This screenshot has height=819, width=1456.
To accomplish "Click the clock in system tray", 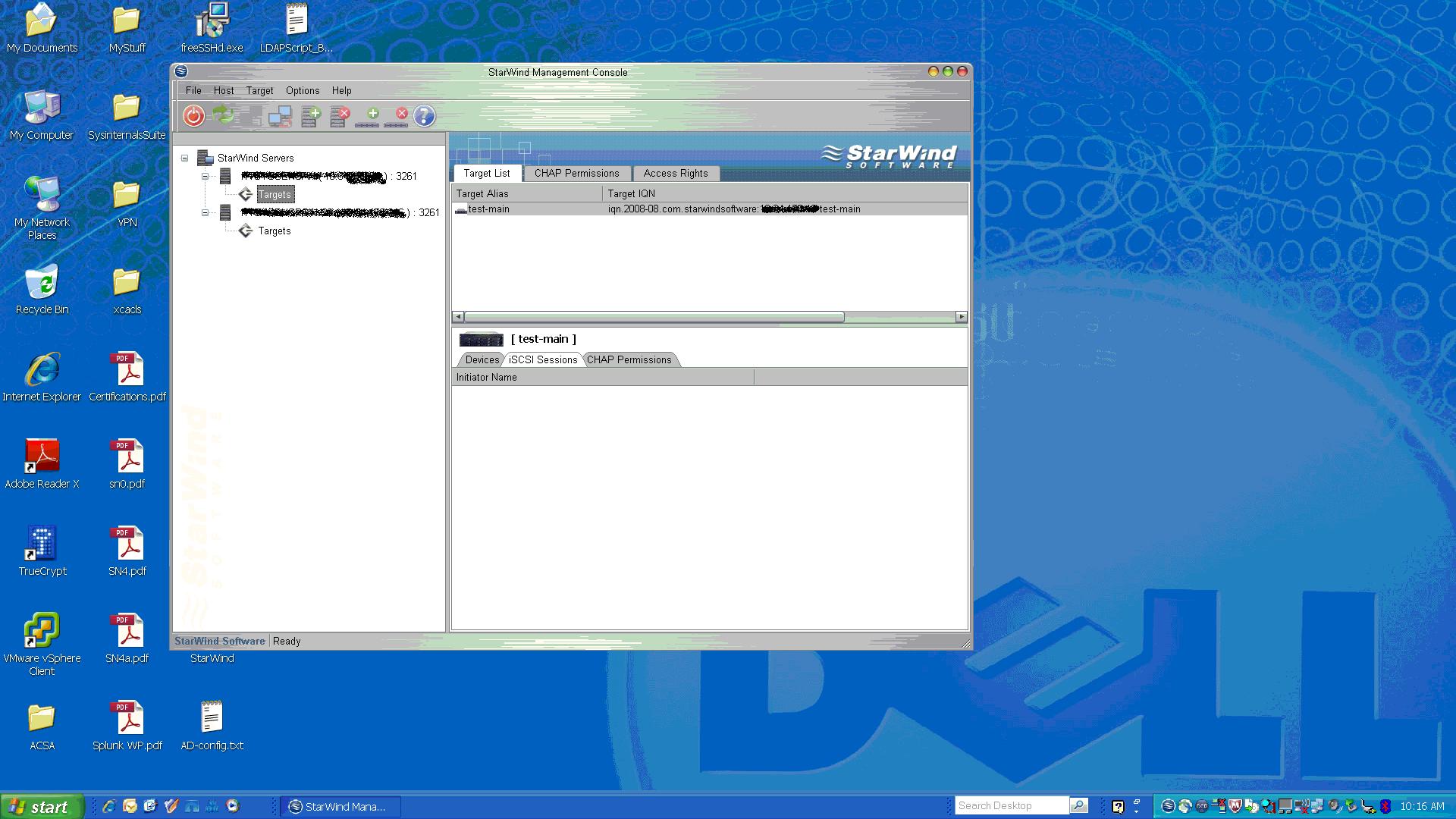I will click(x=1423, y=806).
